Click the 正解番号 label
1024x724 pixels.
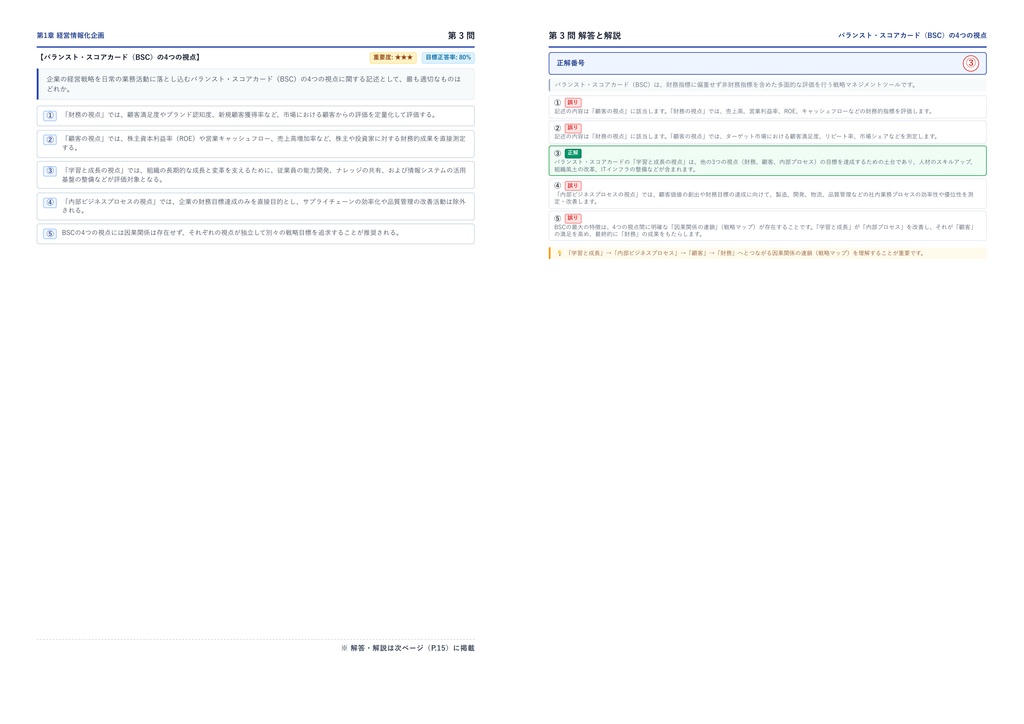click(571, 63)
